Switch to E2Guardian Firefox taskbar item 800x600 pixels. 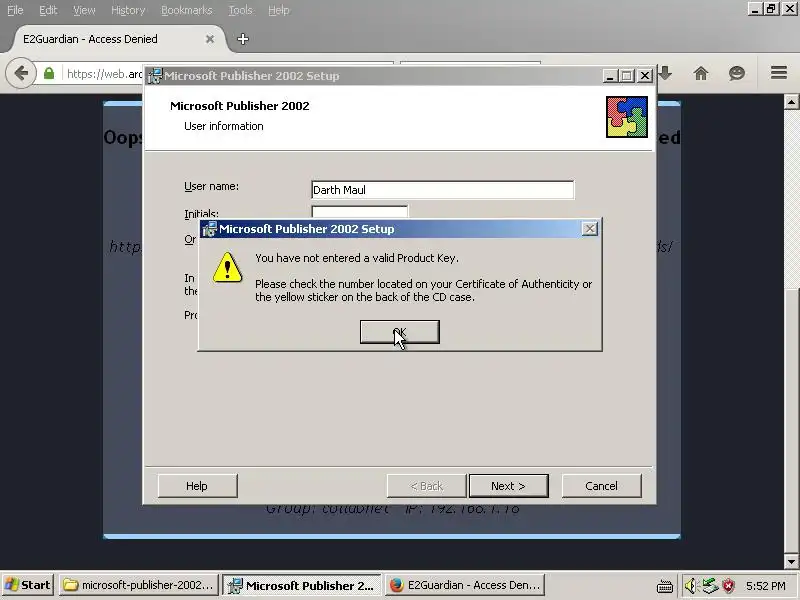pyautogui.click(x=465, y=585)
